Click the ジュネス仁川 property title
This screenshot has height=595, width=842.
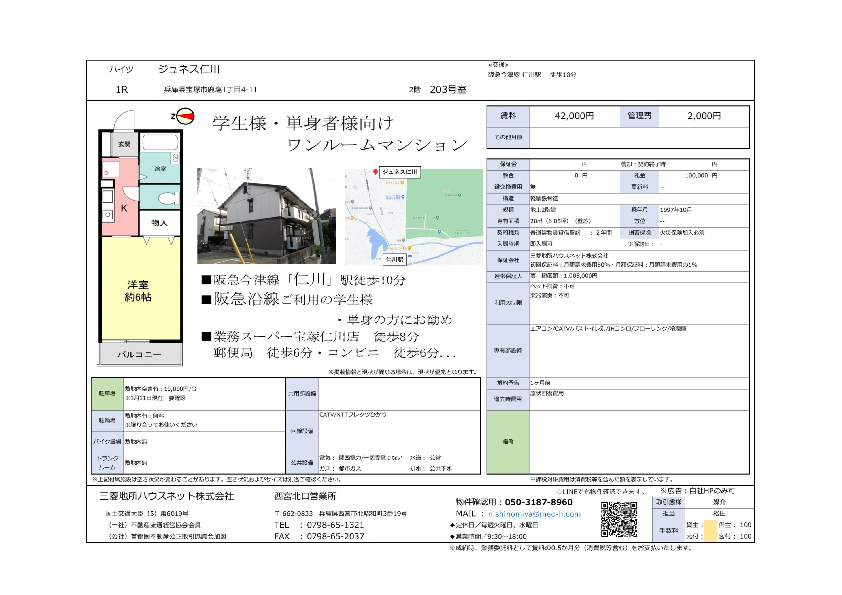pyautogui.click(x=190, y=69)
